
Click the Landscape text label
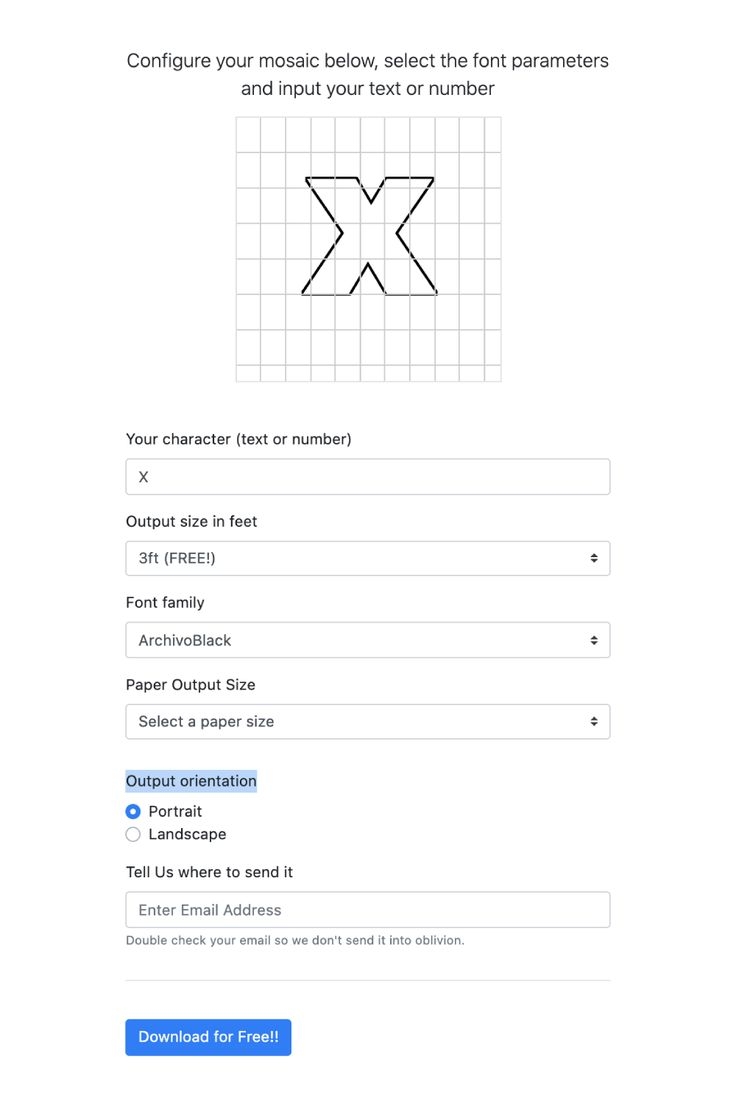coord(187,834)
